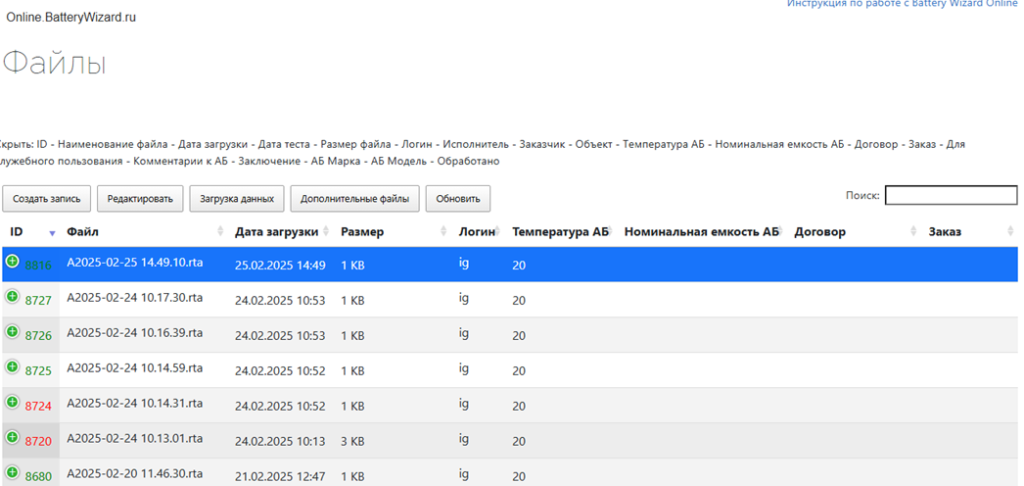Sort by 'Размер' column header
This screenshot has width=1024, height=486.
(360, 232)
